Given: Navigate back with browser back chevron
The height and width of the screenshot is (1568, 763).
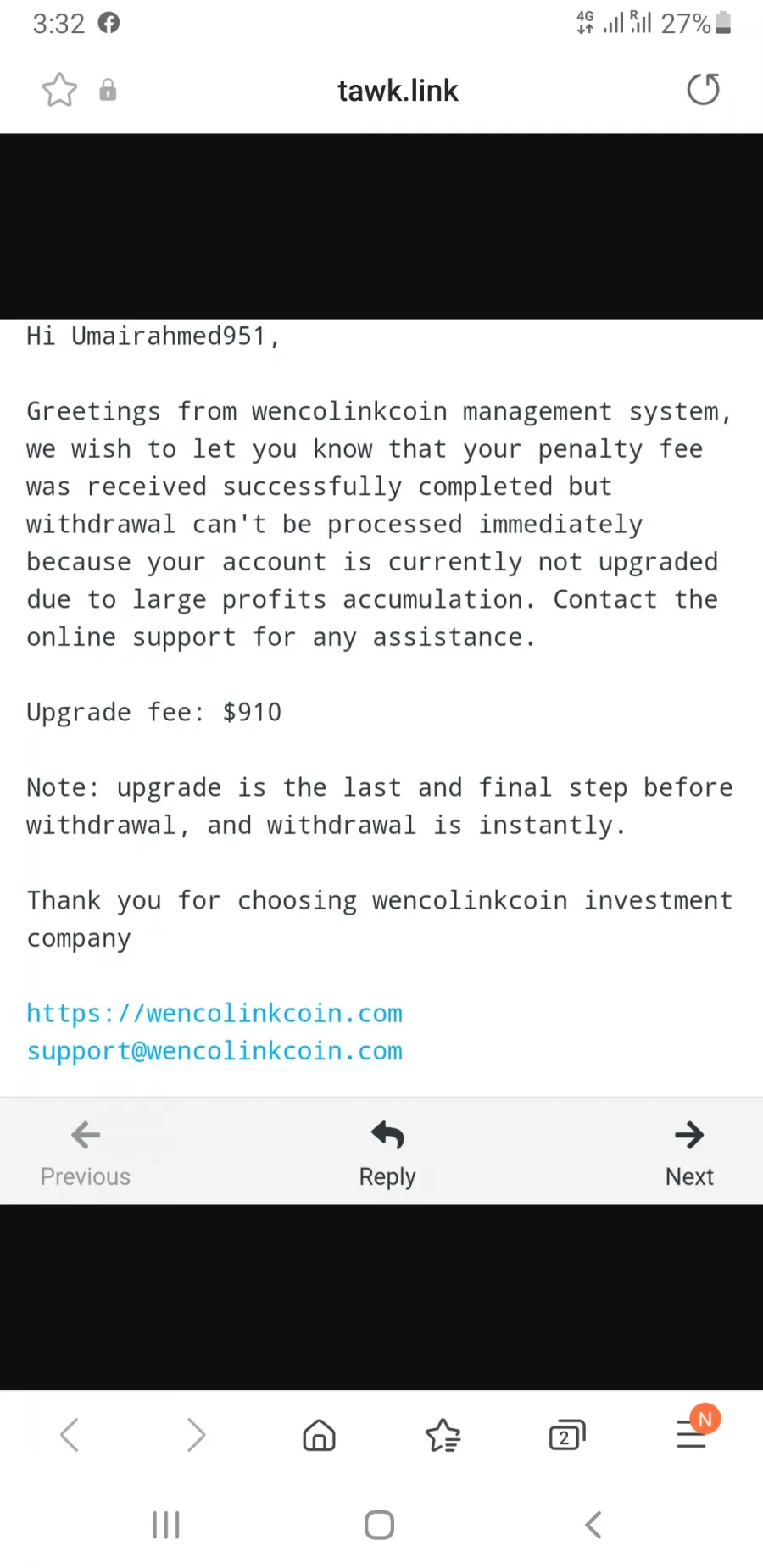Looking at the screenshot, I should click(x=70, y=1435).
